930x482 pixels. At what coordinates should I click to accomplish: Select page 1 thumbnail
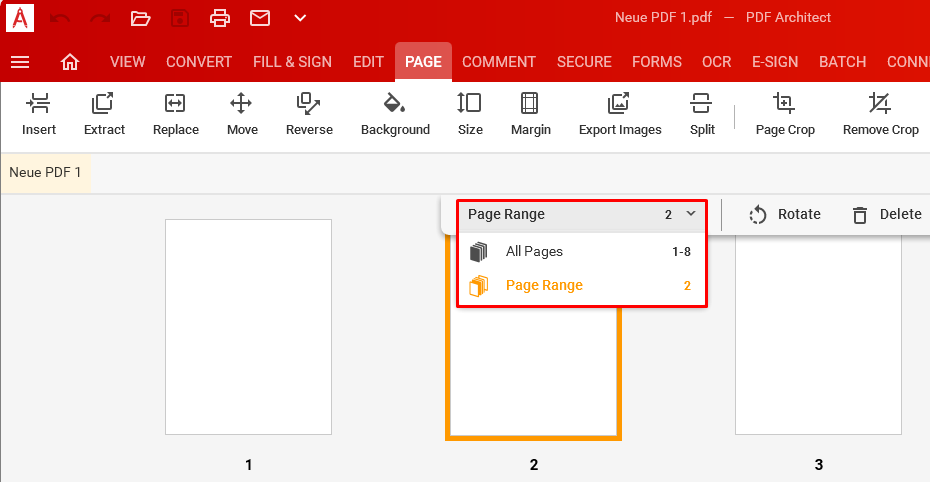coord(249,327)
